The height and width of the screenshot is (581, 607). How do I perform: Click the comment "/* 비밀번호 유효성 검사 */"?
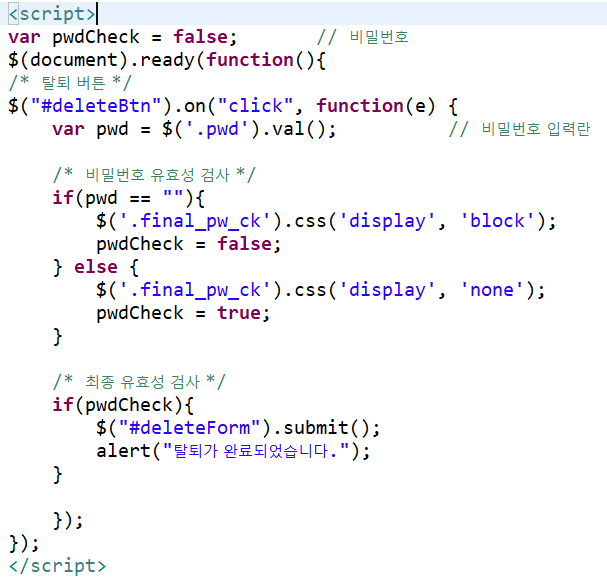pos(154,175)
